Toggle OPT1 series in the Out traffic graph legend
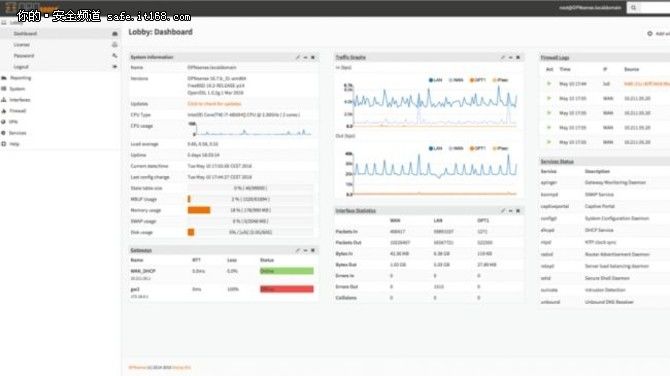 pos(478,148)
